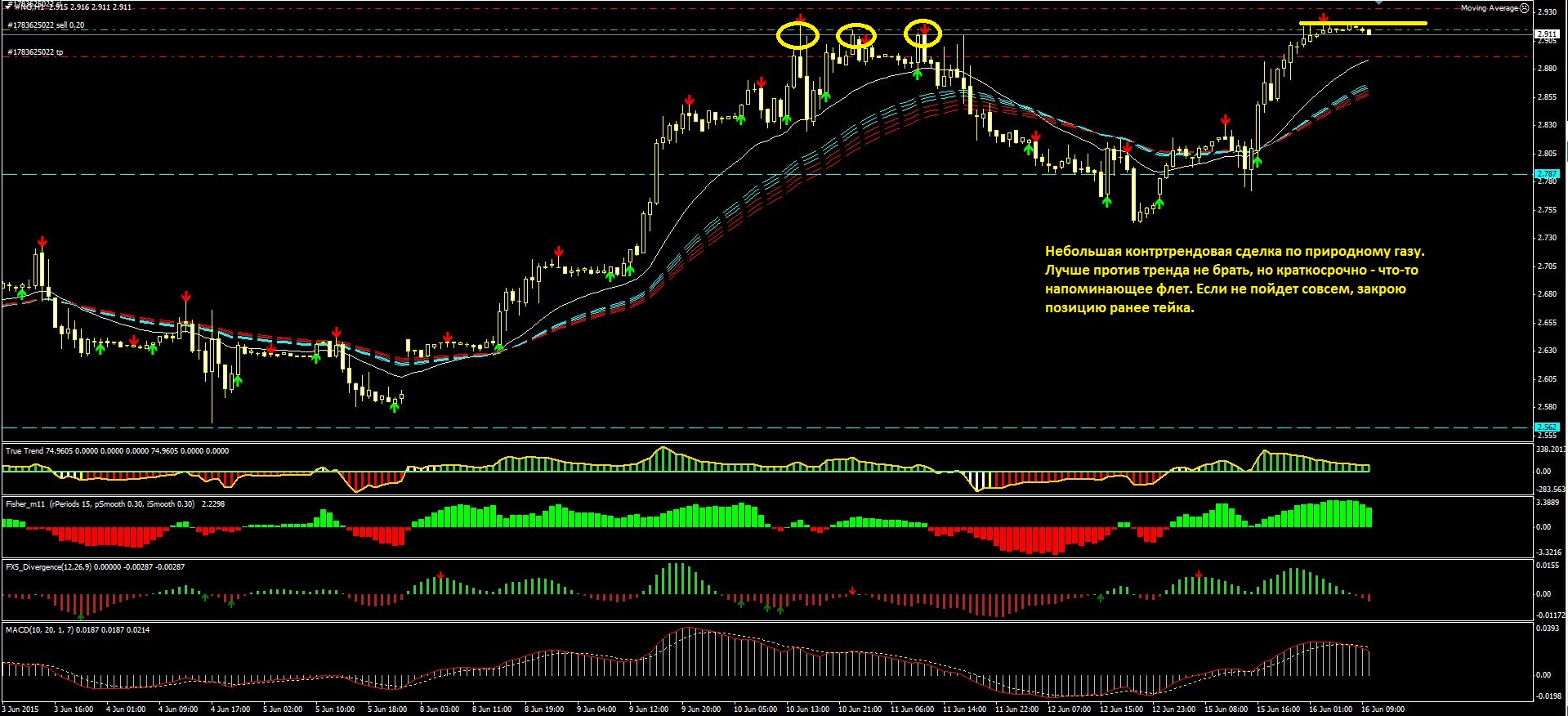Click the 338.2013 True Trend scale value
The image size is (1568, 716).
tap(1551, 450)
